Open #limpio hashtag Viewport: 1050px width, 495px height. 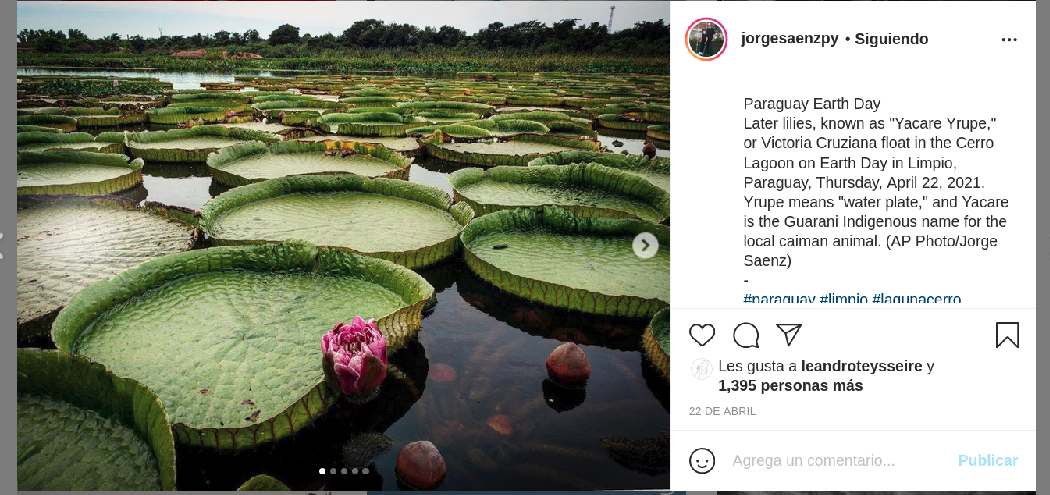tap(843, 299)
